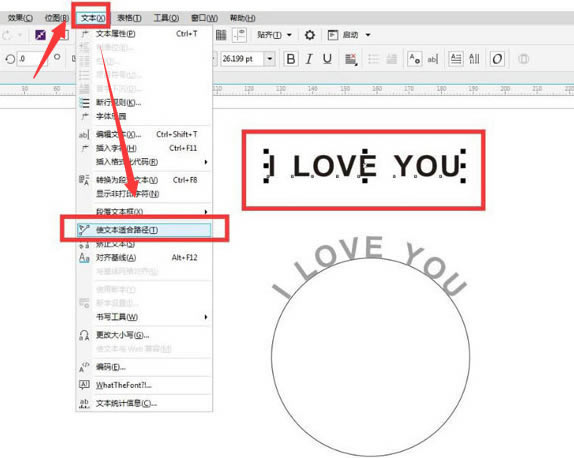This screenshot has width=574, height=458.
Task: Click the line-break rules menu icon
Action: 84,103
